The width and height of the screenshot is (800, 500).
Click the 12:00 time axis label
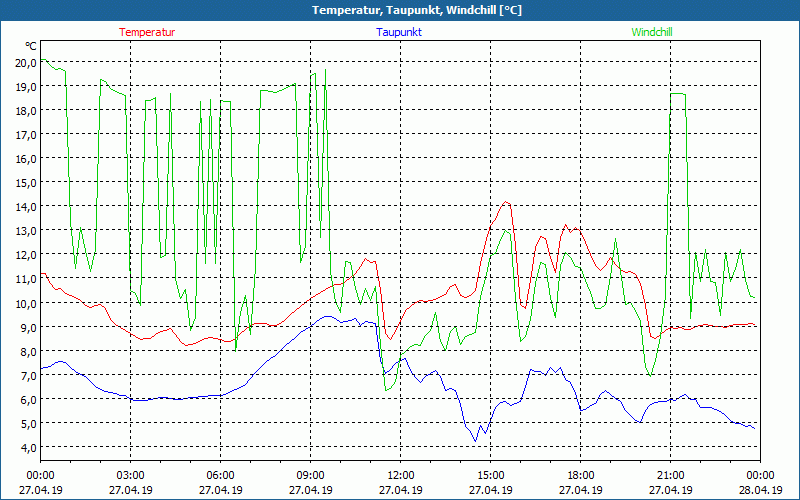click(401, 476)
